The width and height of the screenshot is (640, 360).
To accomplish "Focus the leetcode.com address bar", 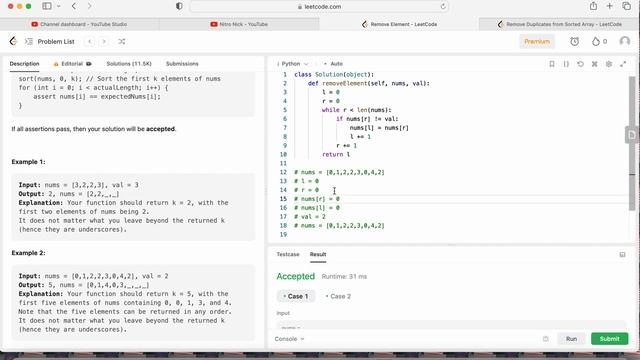I will point(319,7).
